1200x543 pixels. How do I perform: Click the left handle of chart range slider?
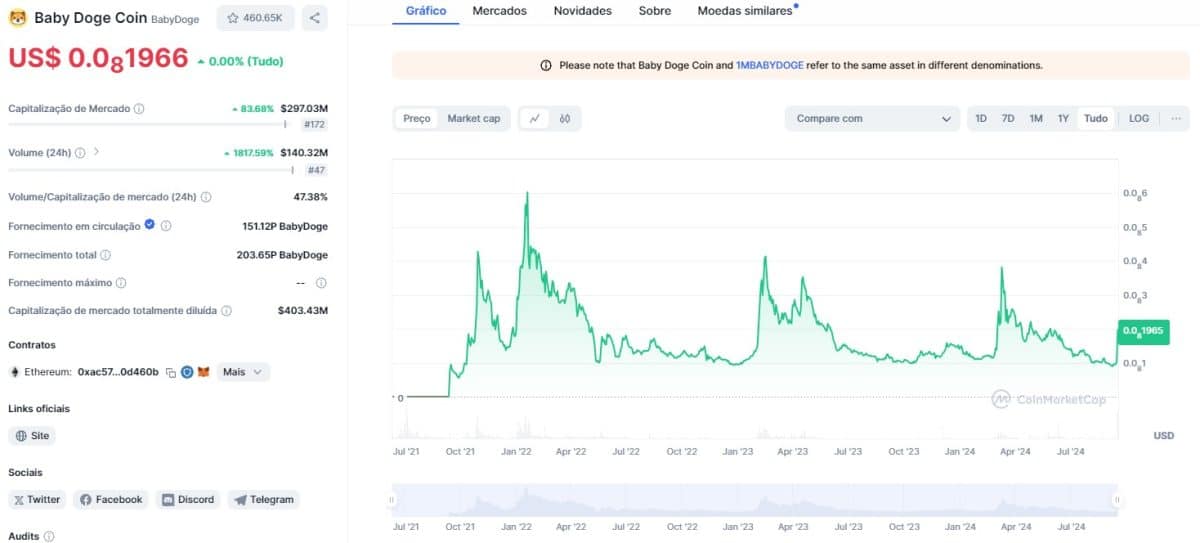click(x=393, y=499)
